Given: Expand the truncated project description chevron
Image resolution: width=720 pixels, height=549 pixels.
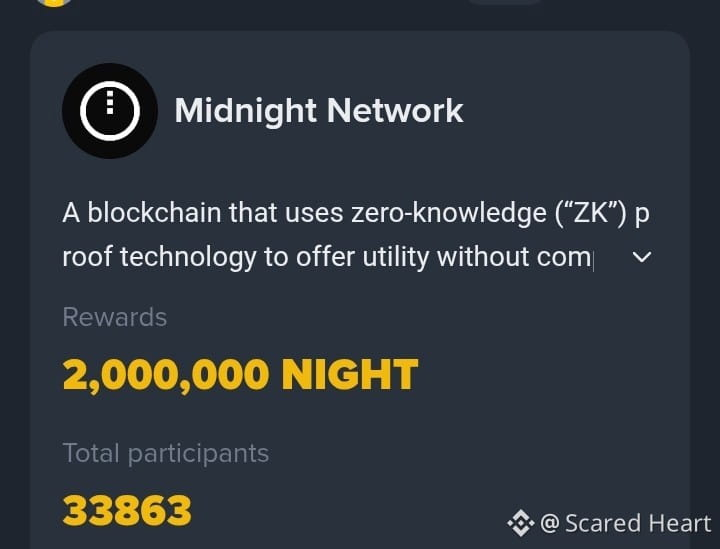Looking at the screenshot, I should tap(641, 257).
